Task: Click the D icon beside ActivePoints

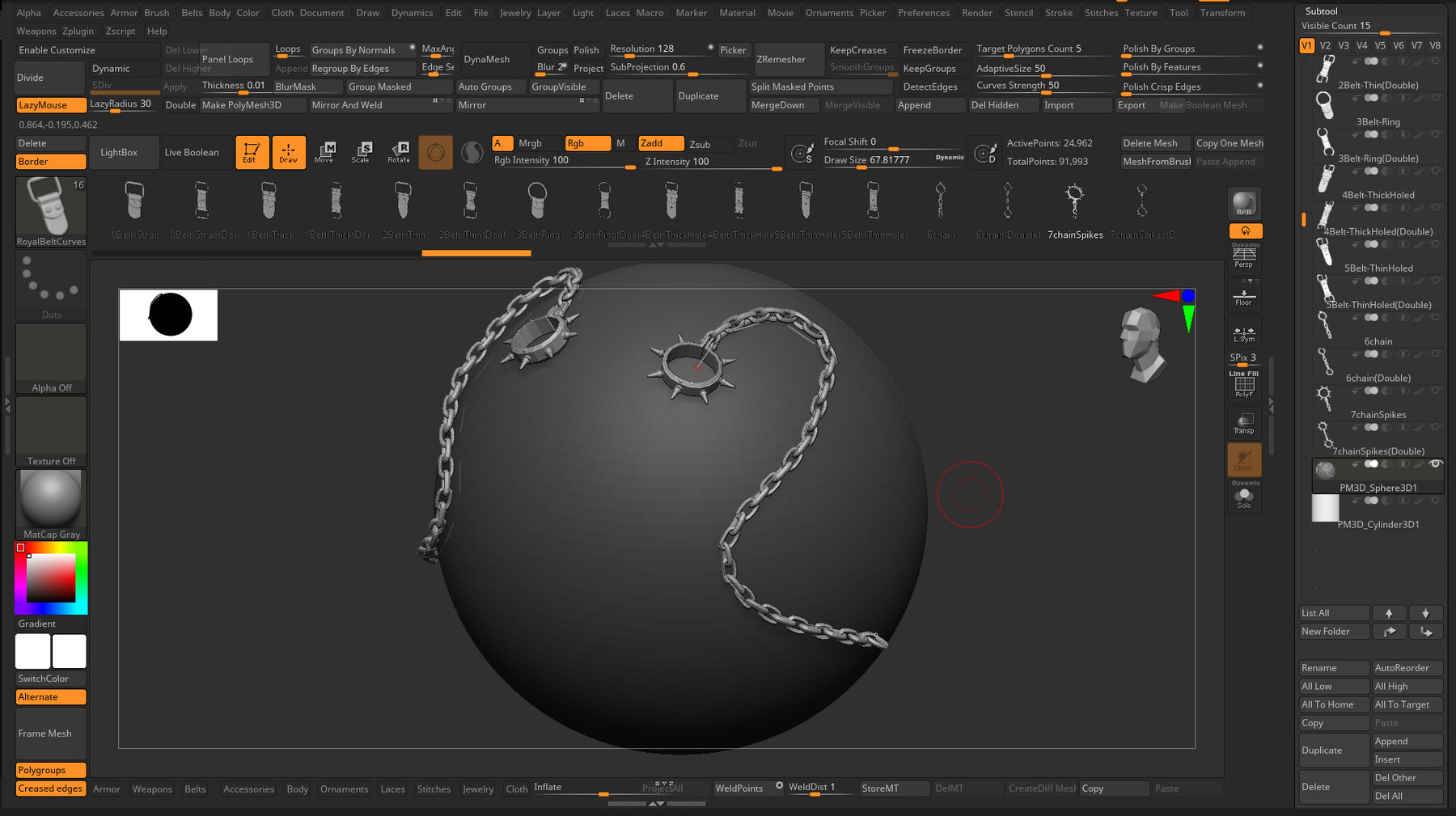Action: (x=985, y=153)
